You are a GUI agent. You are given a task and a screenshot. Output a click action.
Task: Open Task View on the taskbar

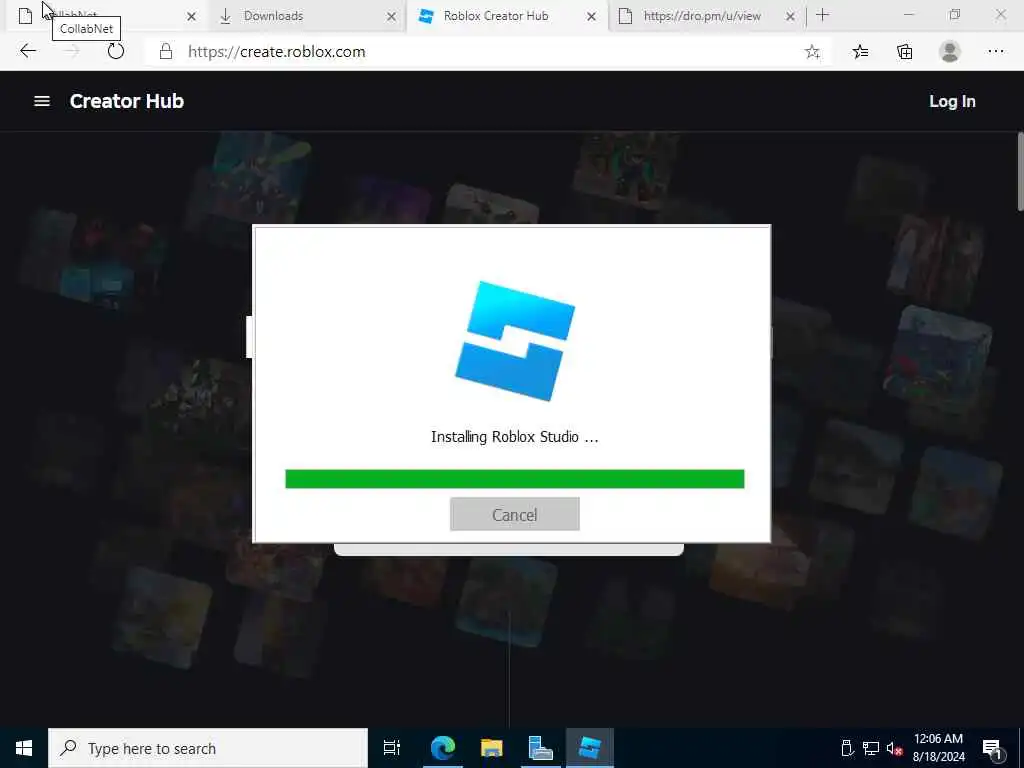[392, 748]
